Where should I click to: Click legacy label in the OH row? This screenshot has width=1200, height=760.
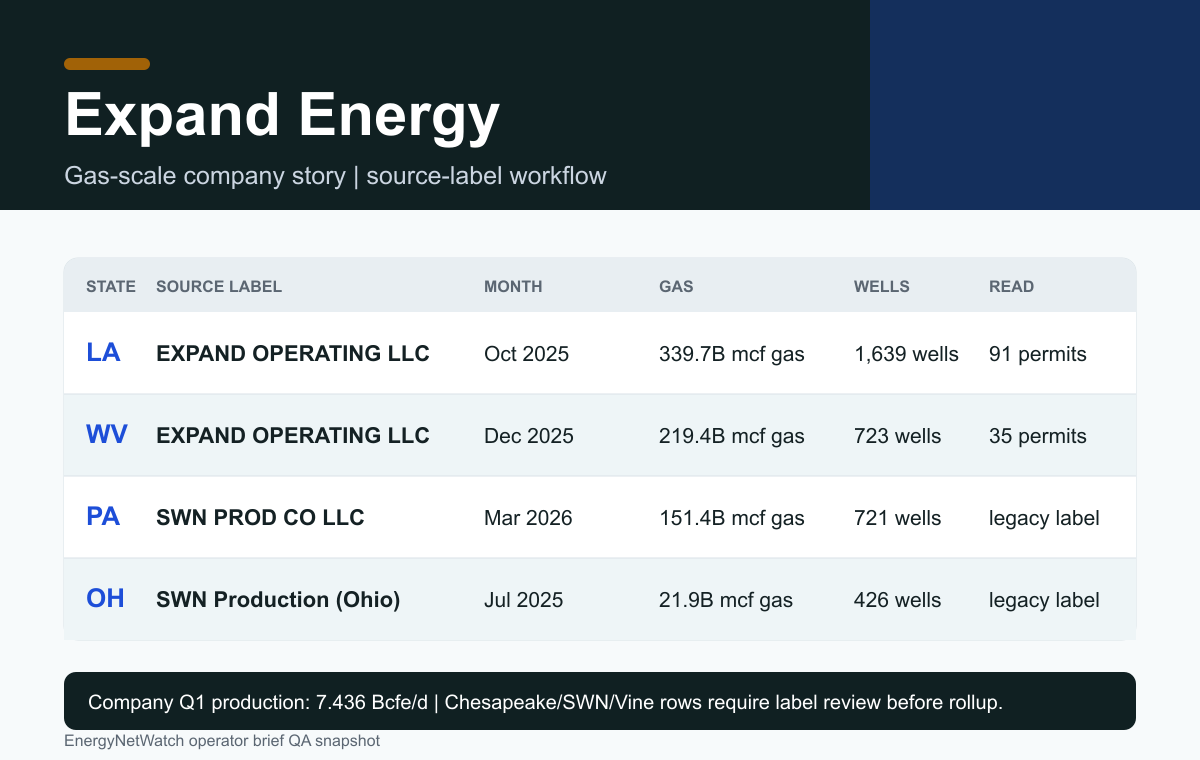coord(1044,600)
